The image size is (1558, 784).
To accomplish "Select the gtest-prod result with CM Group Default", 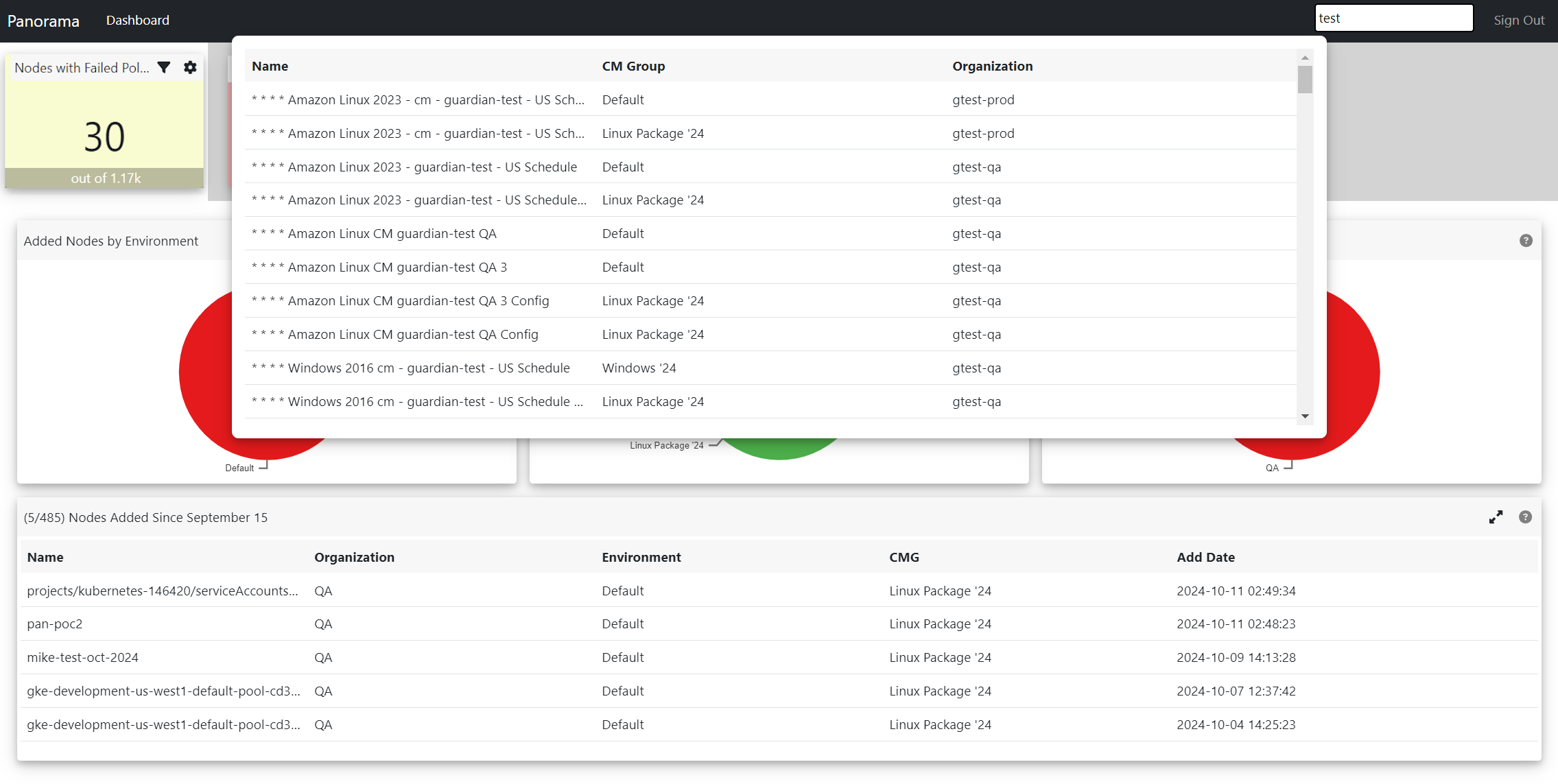I will [x=770, y=99].
